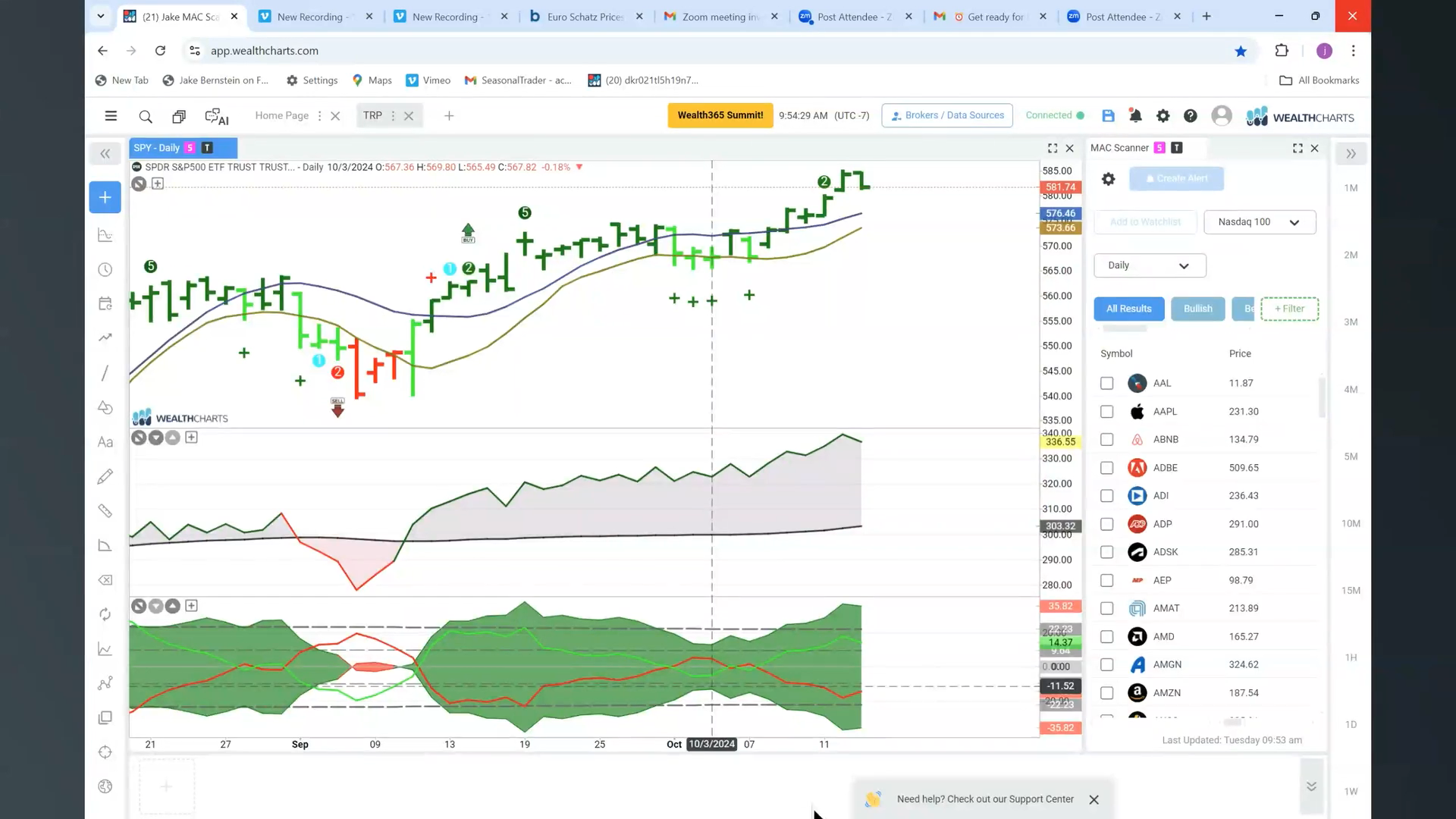Open the symbol search magnifier
The height and width of the screenshot is (819, 1456).
pyautogui.click(x=146, y=116)
